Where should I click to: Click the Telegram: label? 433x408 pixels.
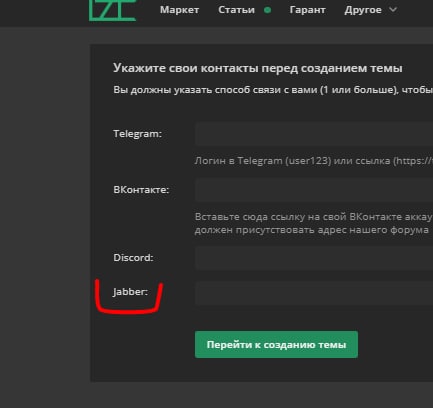tap(137, 134)
